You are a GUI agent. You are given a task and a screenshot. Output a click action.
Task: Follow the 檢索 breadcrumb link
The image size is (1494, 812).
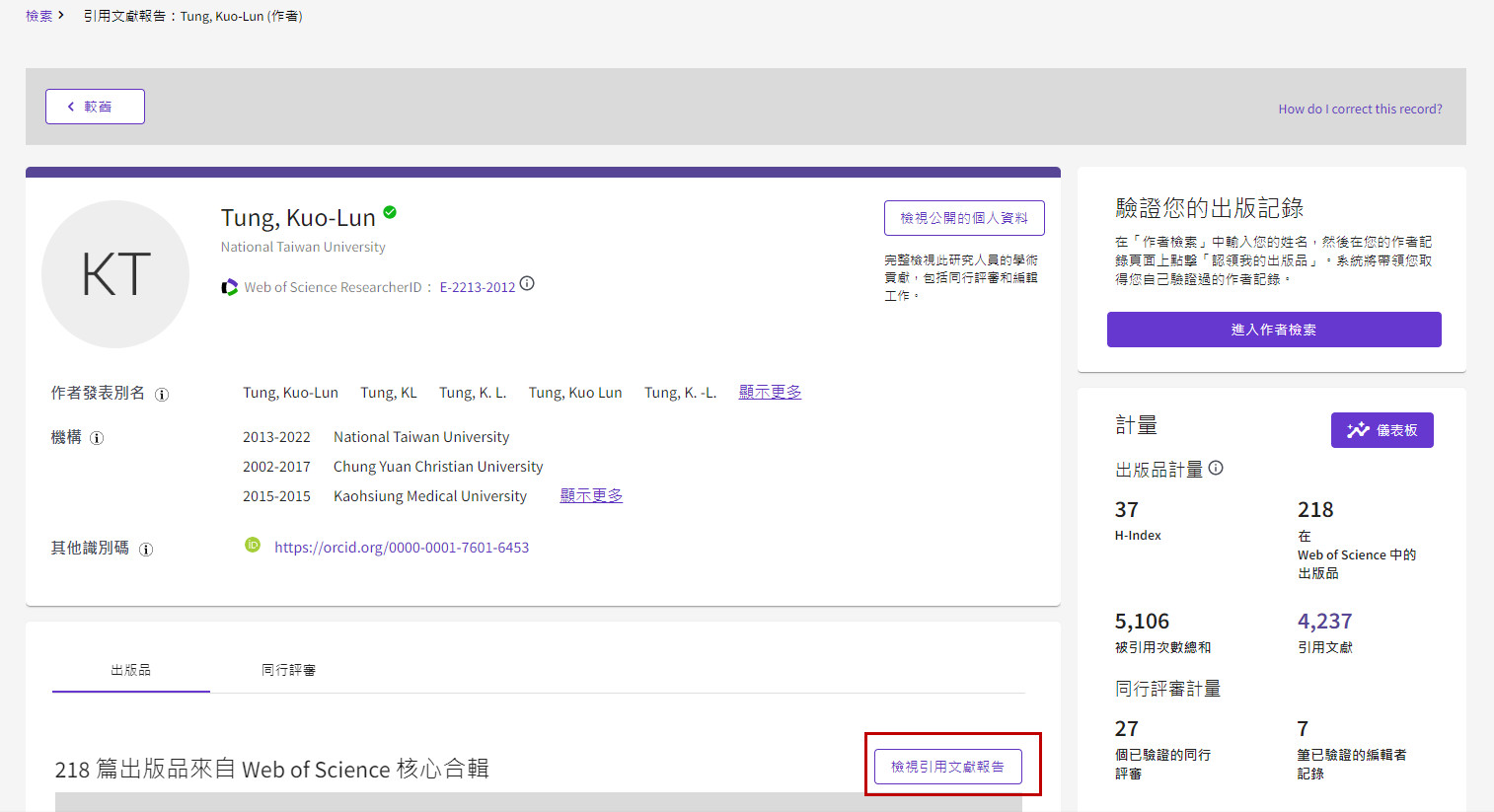coord(38,16)
